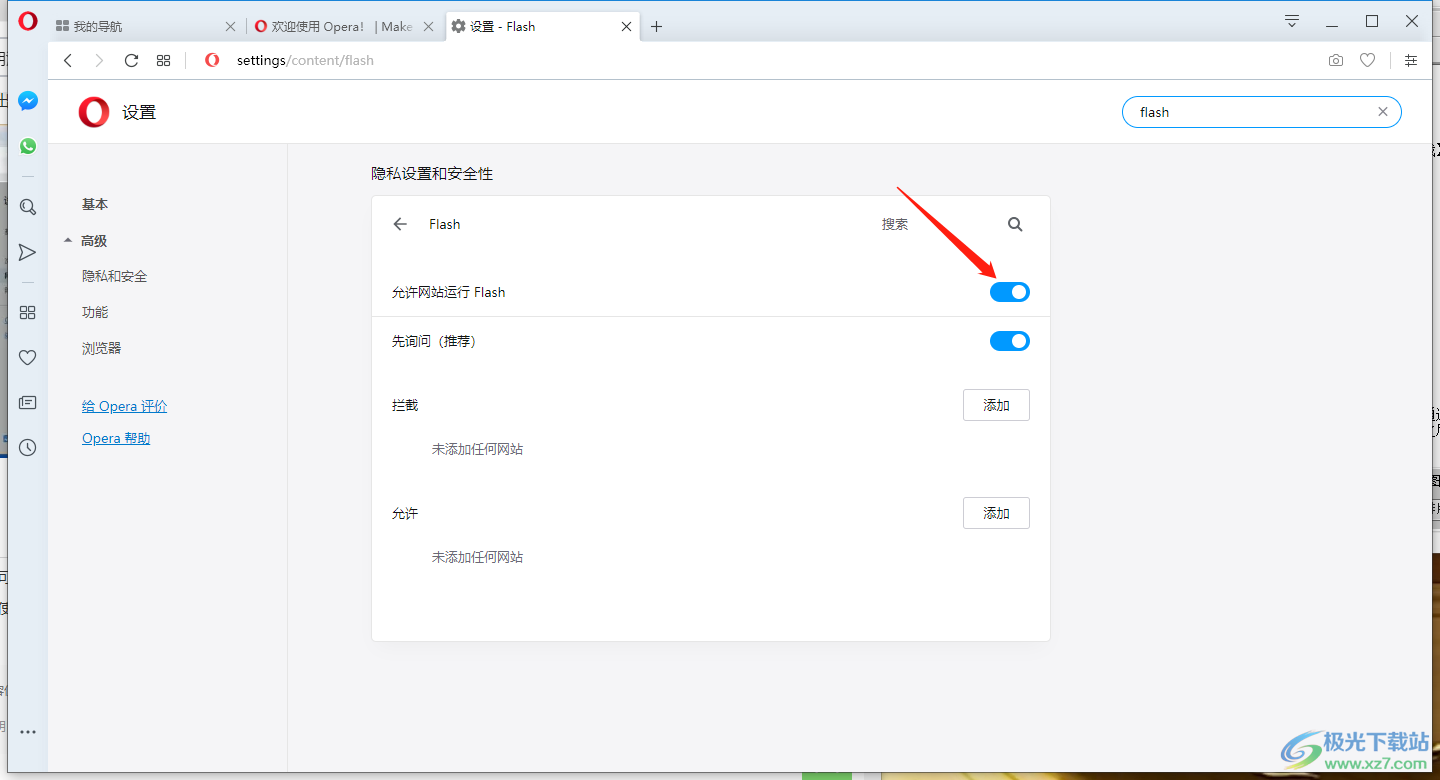Click the 隐私设置和安全性 heading
This screenshot has width=1440, height=780.
pyautogui.click(x=432, y=173)
